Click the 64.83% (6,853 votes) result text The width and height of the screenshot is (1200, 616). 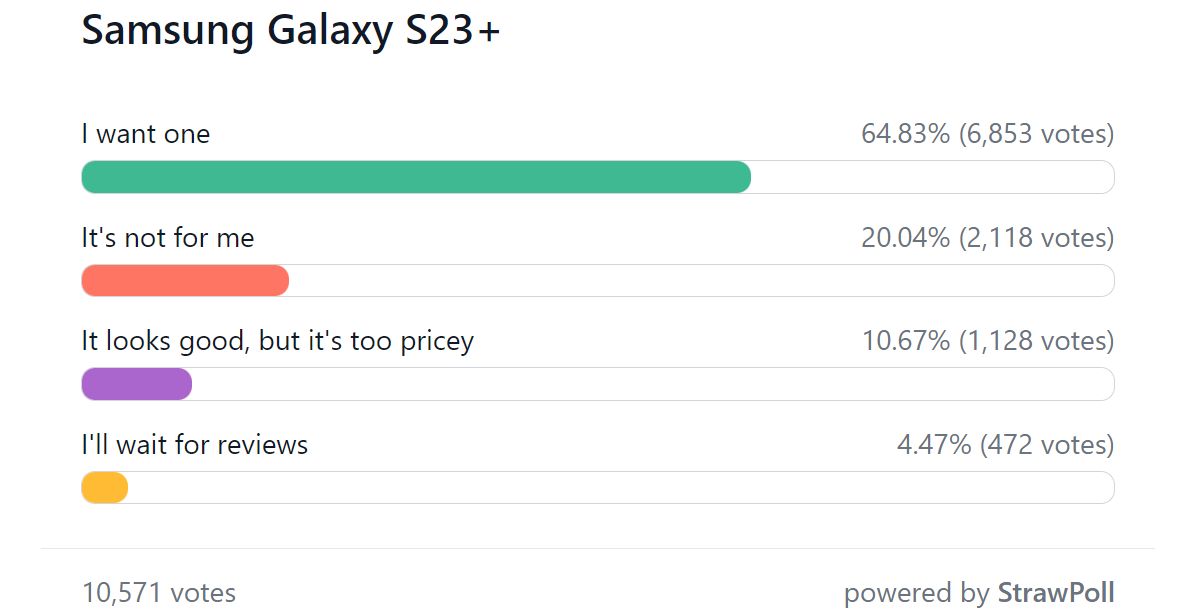pyautogui.click(x=988, y=134)
